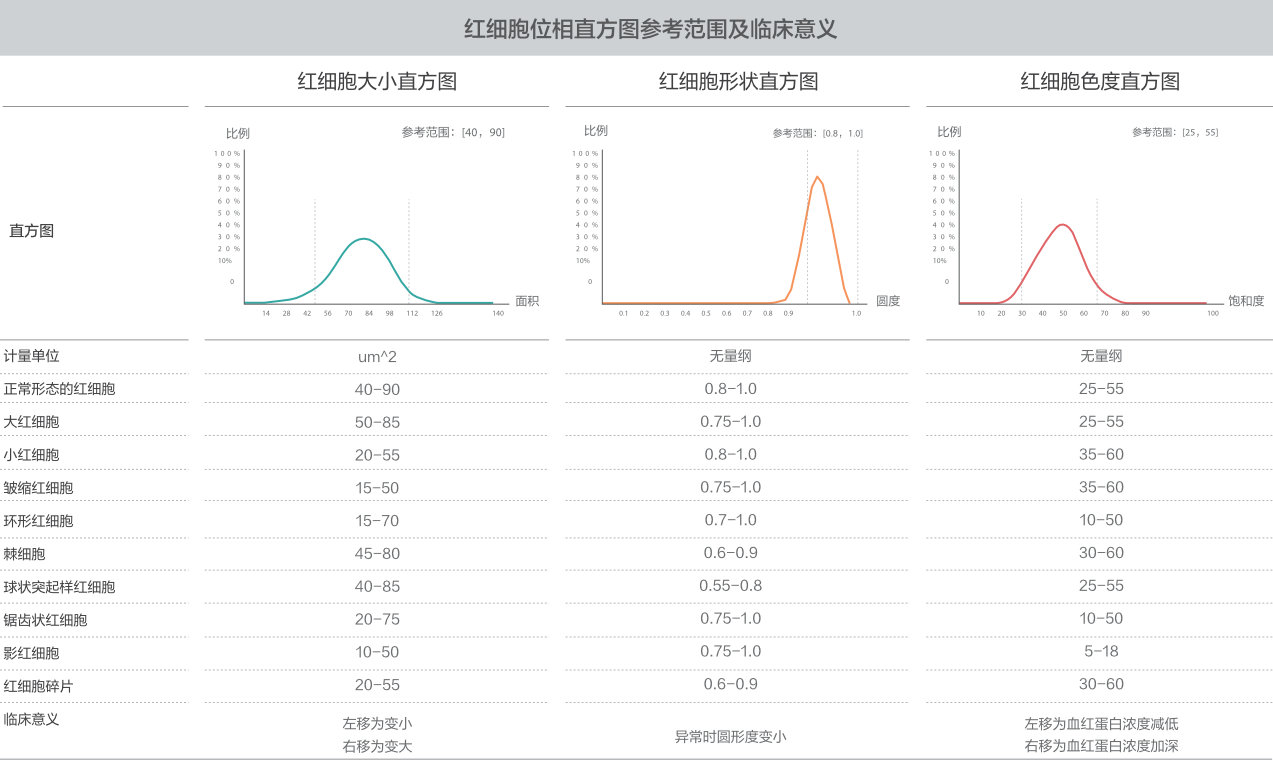Click the 圆度 axis label
Viewport: 1273px width, 760px height.
point(888,301)
